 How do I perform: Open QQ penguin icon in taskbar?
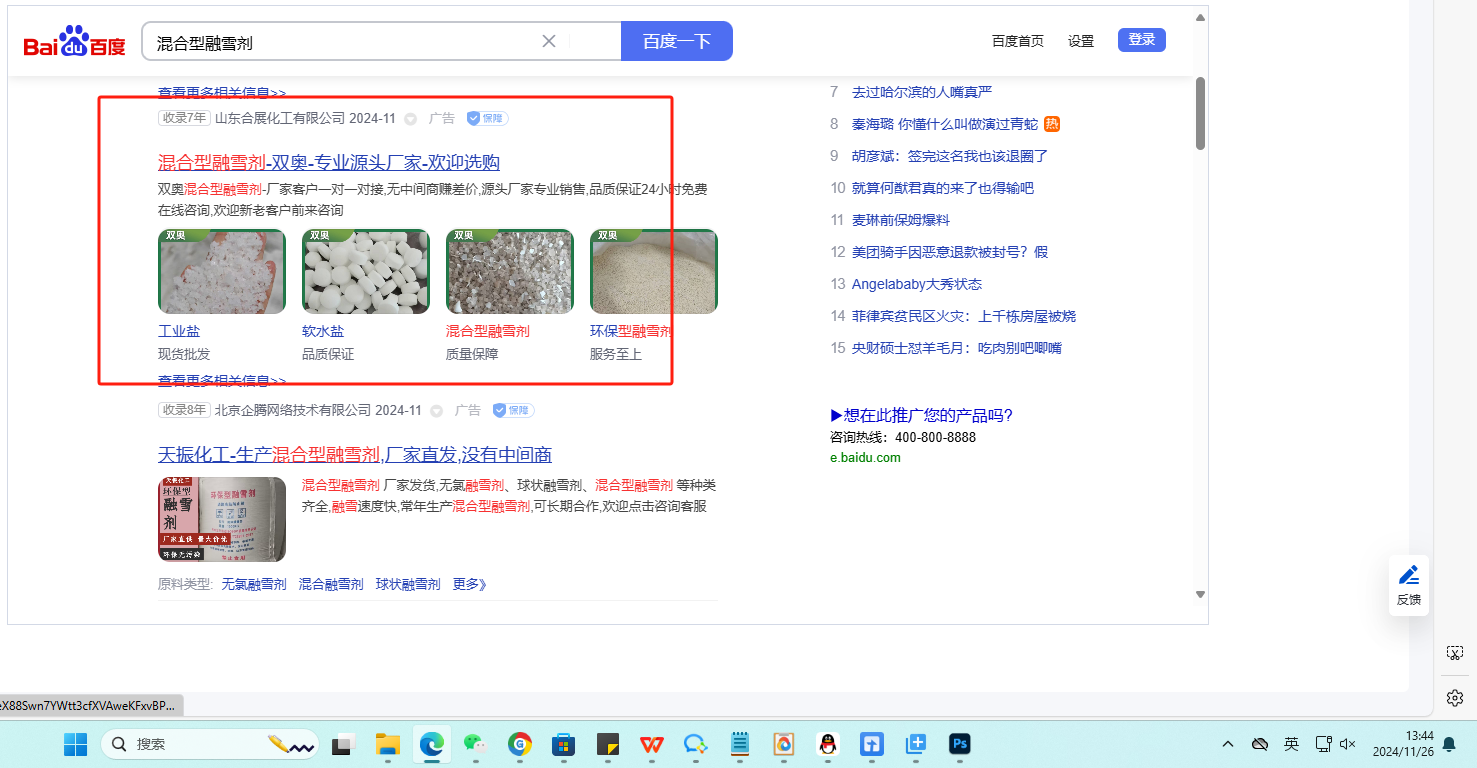pos(827,744)
